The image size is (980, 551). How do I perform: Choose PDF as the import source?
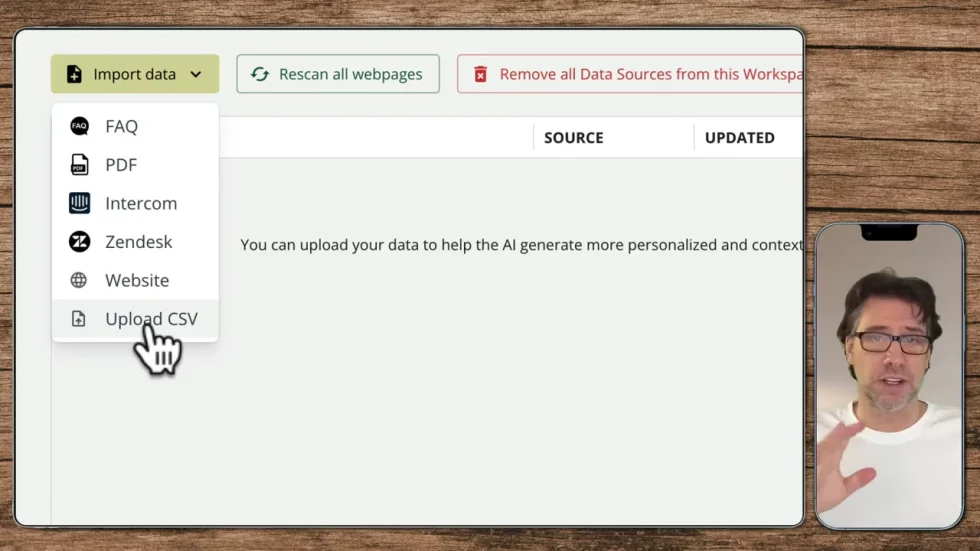click(x=121, y=165)
